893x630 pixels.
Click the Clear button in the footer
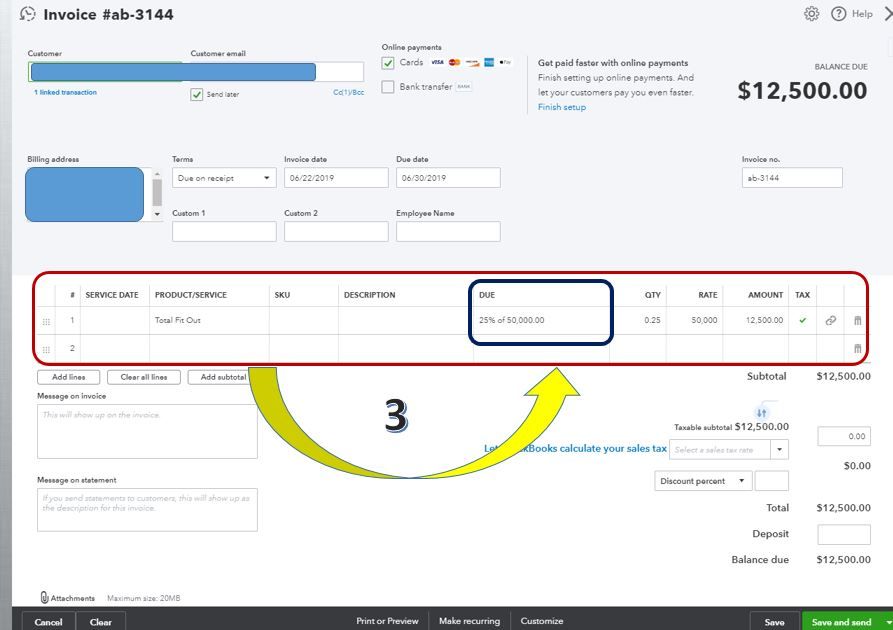coord(100,622)
